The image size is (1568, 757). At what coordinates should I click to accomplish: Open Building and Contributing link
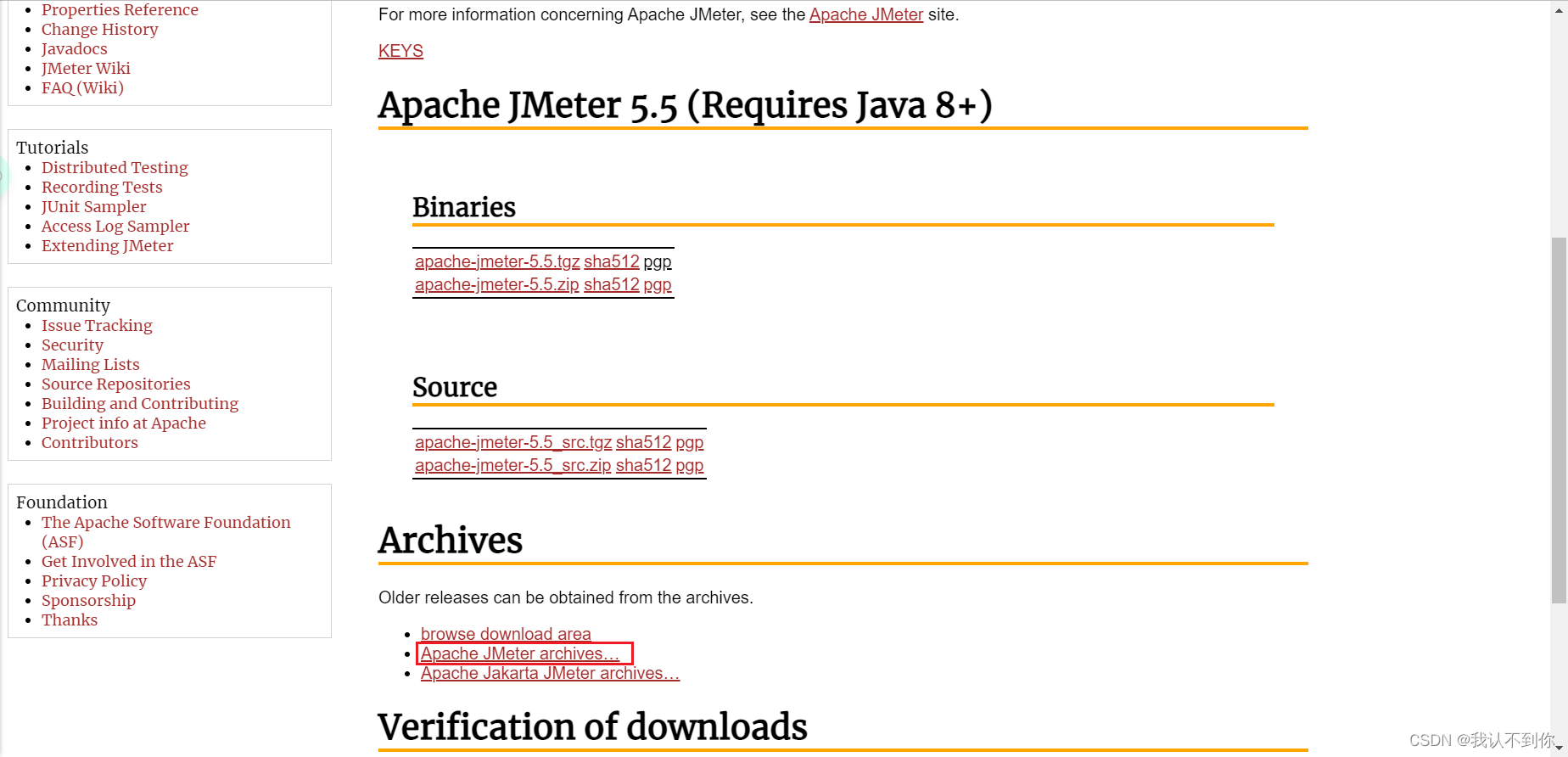140,403
